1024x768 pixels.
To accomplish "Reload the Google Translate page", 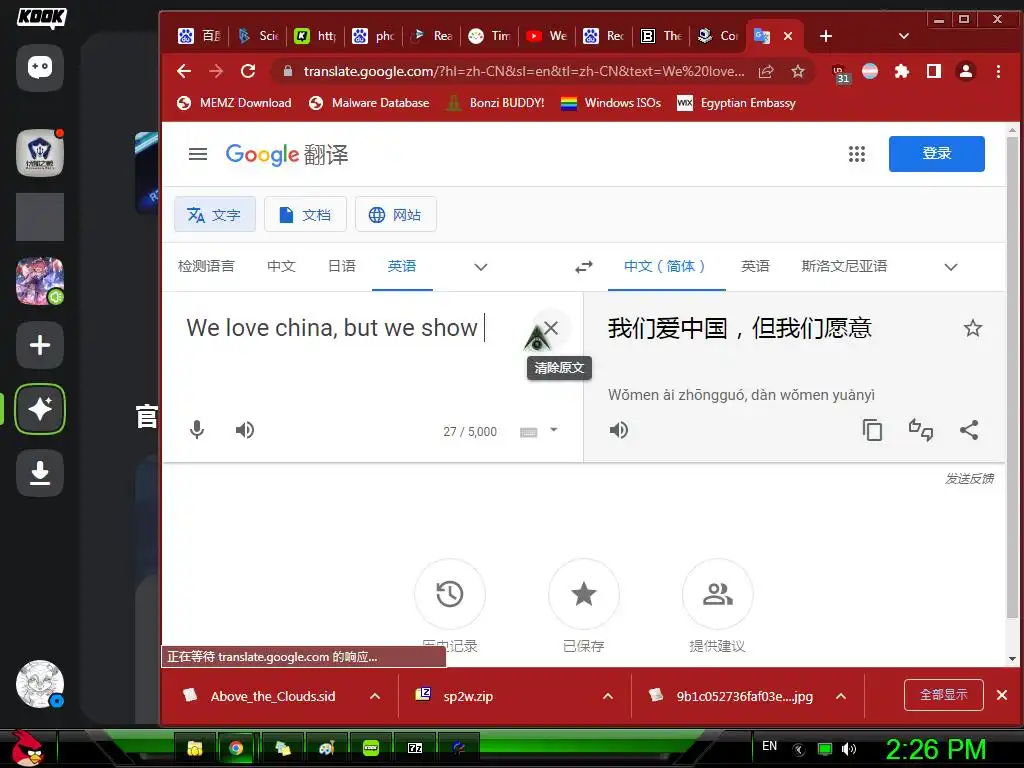I will (x=248, y=71).
